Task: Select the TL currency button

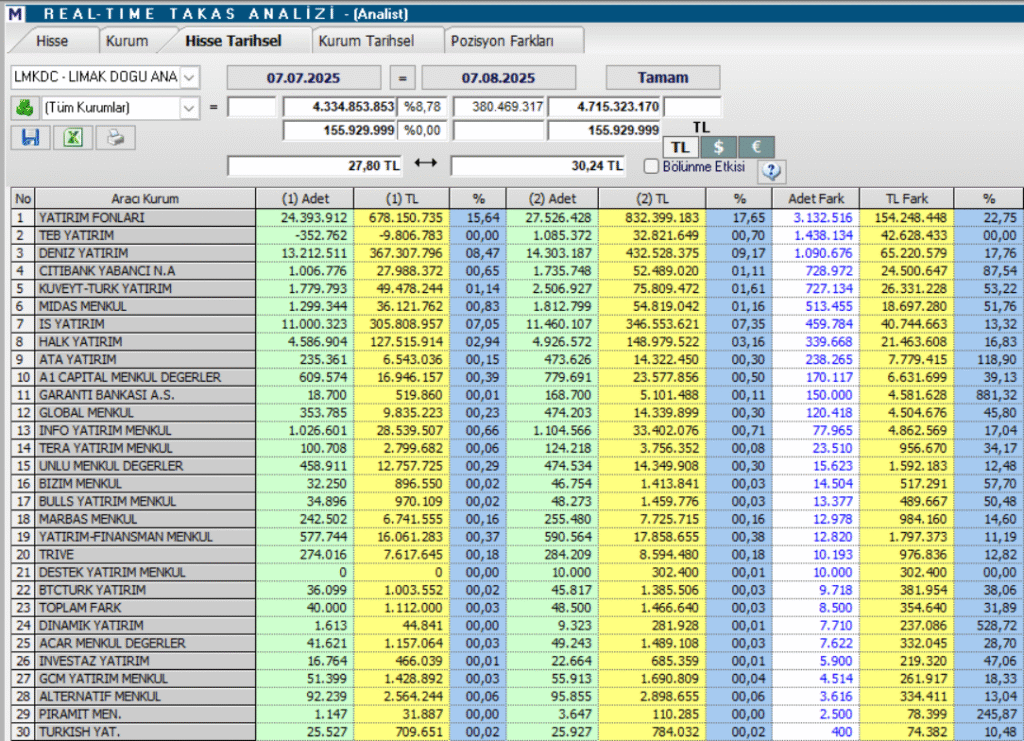Action: click(681, 146)
